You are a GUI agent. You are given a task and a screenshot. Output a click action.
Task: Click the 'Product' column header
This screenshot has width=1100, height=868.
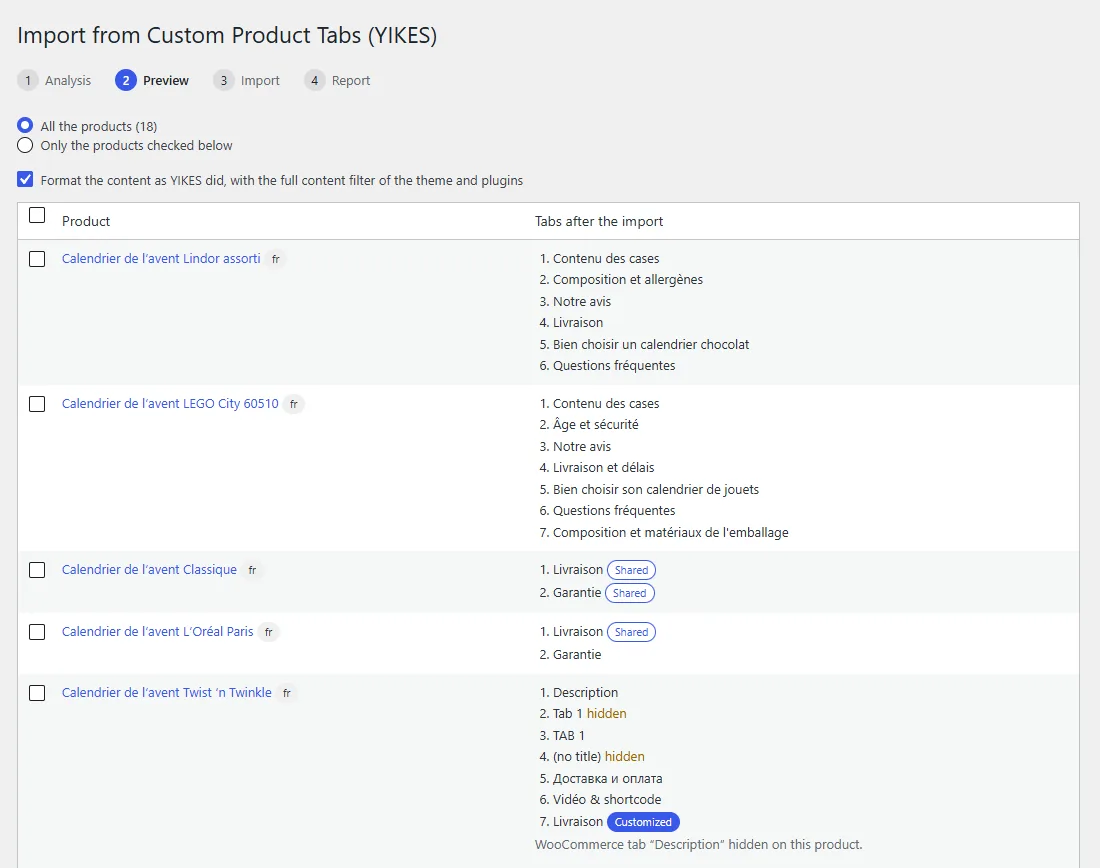coord(86,221)
